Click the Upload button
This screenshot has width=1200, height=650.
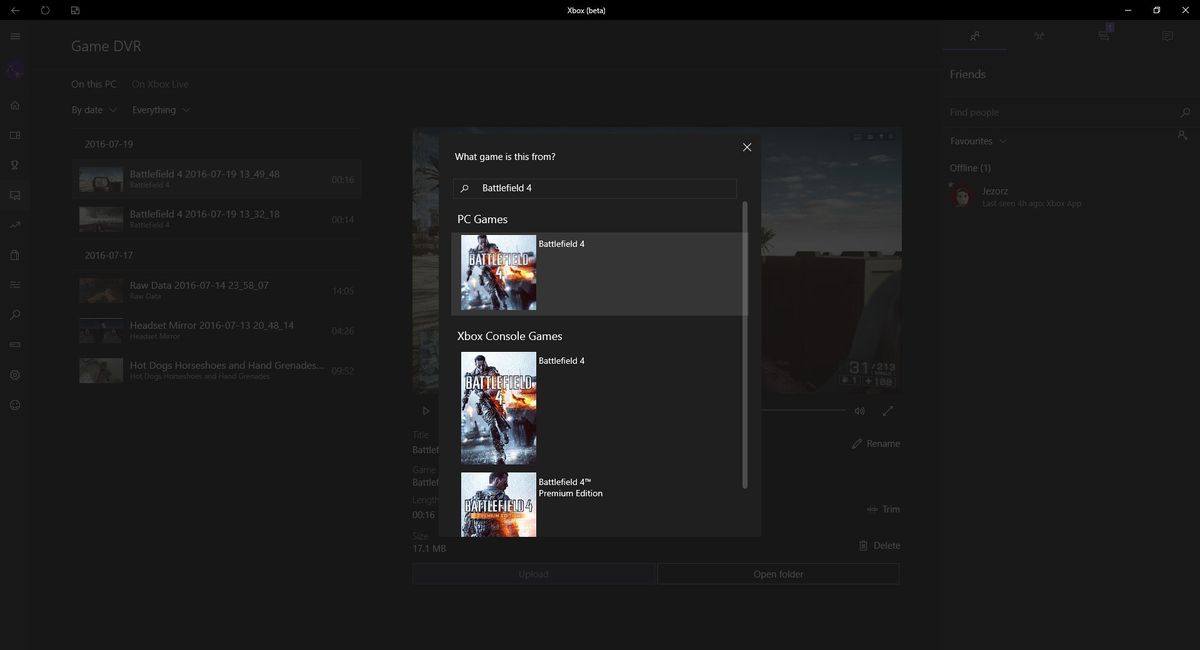534,574
